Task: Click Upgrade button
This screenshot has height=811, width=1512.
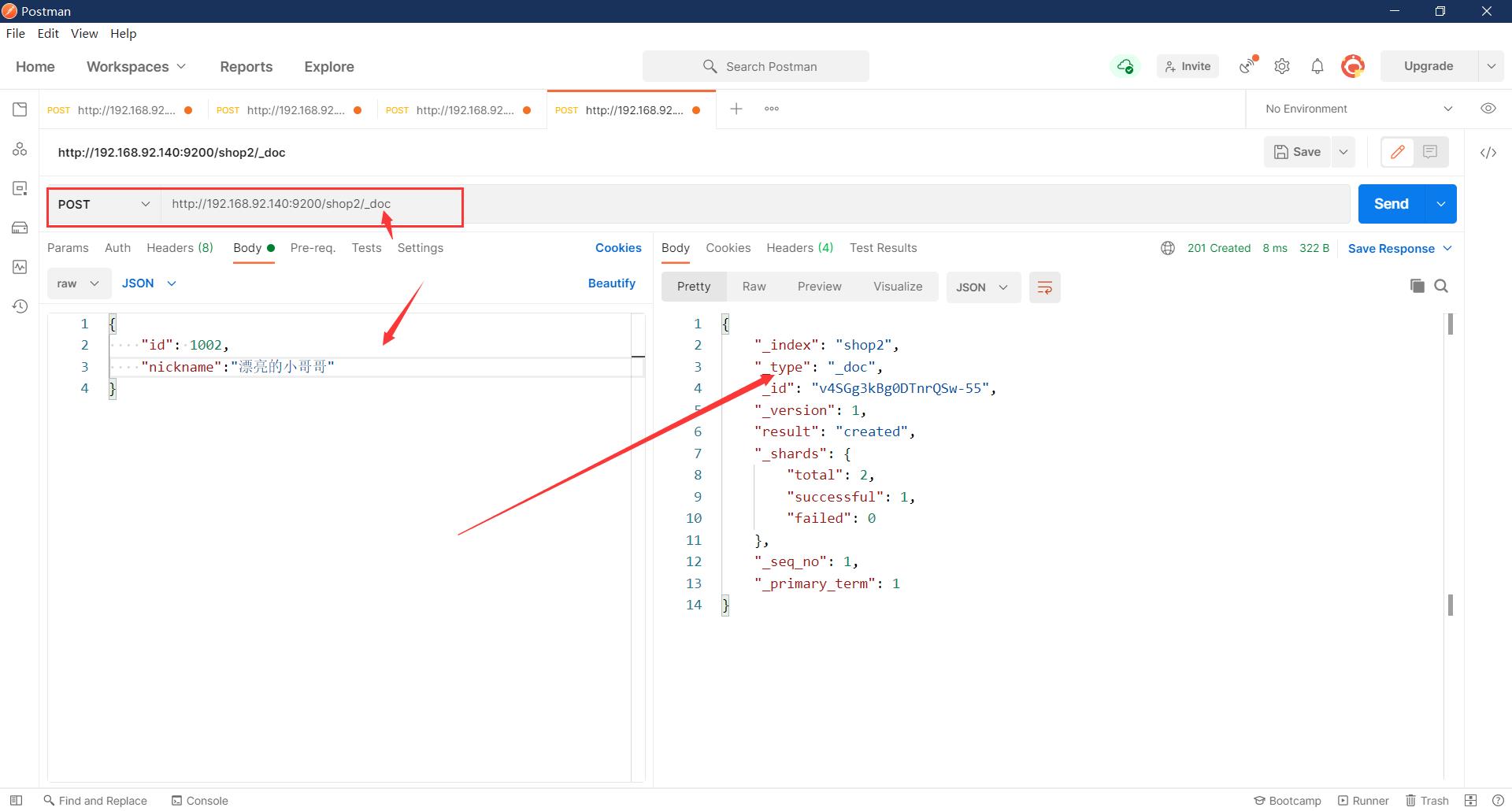Action: coord(1429,66)
